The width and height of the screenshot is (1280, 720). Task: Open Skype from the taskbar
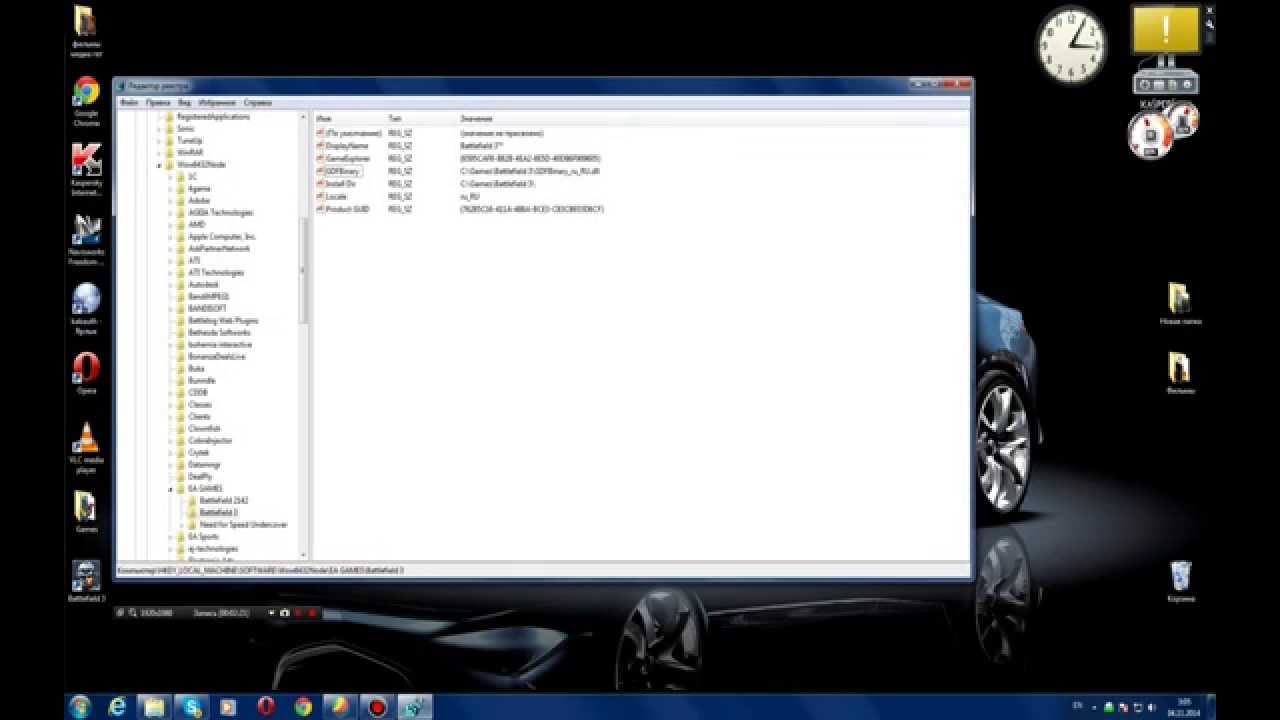[191, 707]
